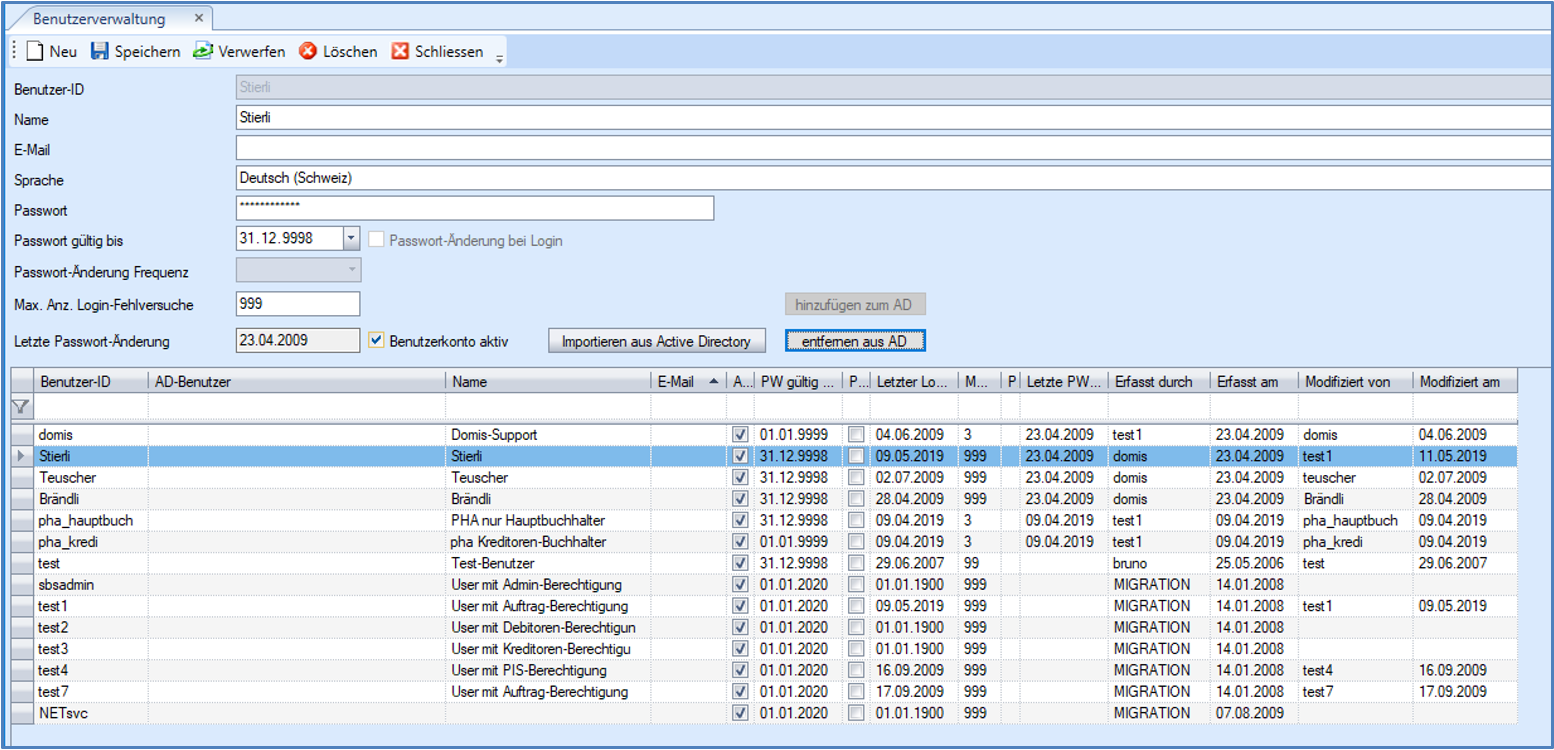Toggle active checkbox in NETsvc row

[740, 713]
